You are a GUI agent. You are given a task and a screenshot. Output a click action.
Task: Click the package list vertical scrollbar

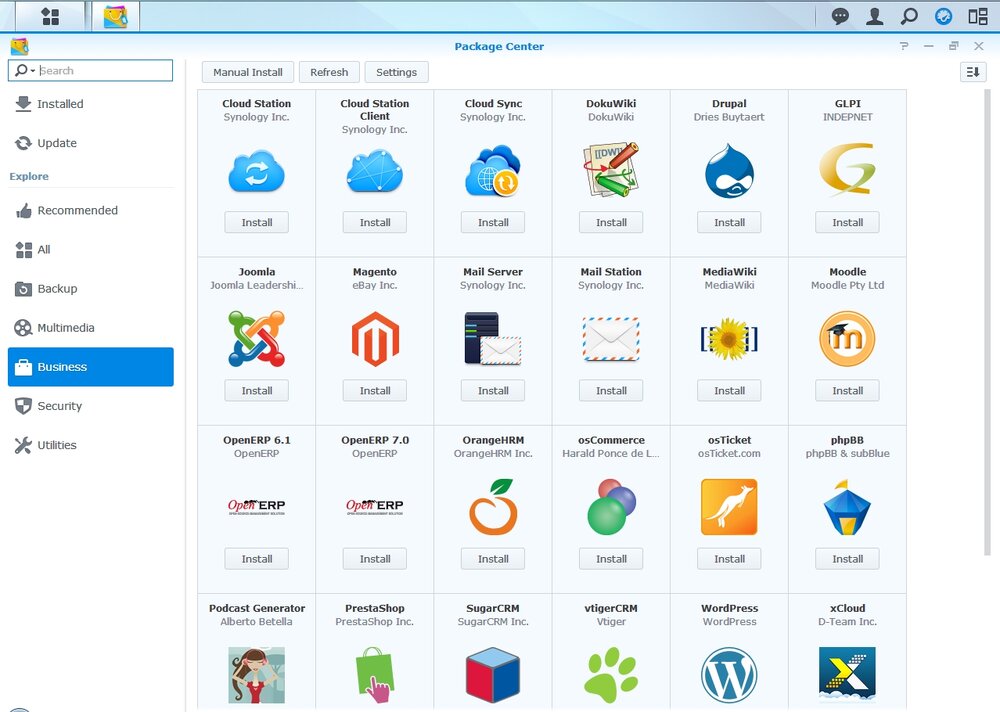pyautogui.click(x=987, y=322)
